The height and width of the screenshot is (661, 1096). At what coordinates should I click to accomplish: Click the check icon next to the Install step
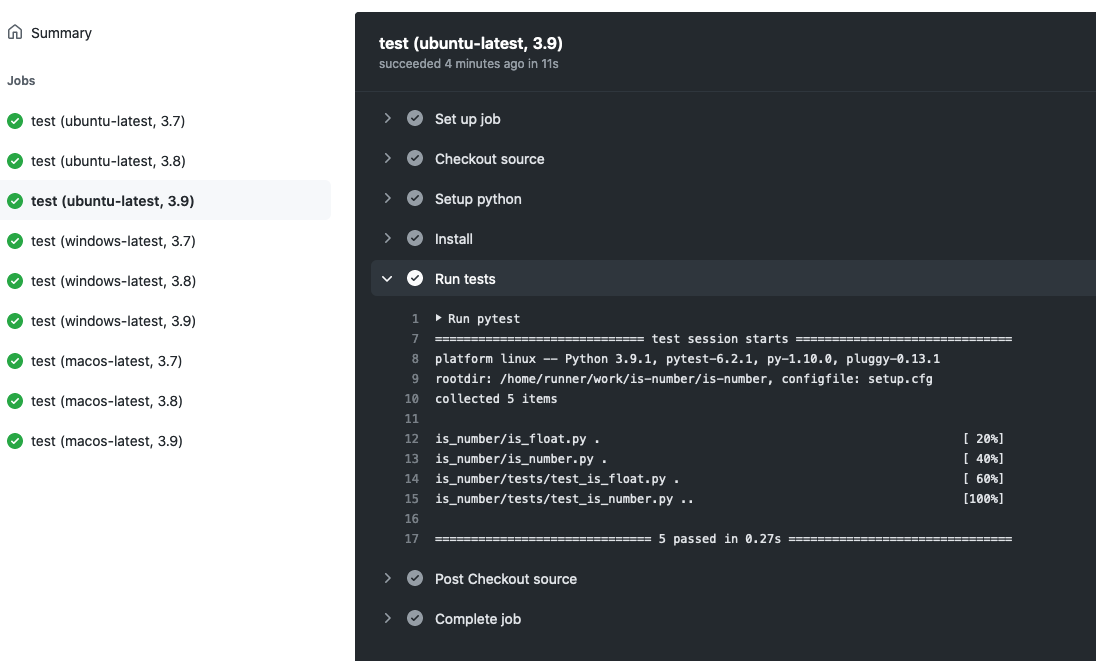[415, 238]
